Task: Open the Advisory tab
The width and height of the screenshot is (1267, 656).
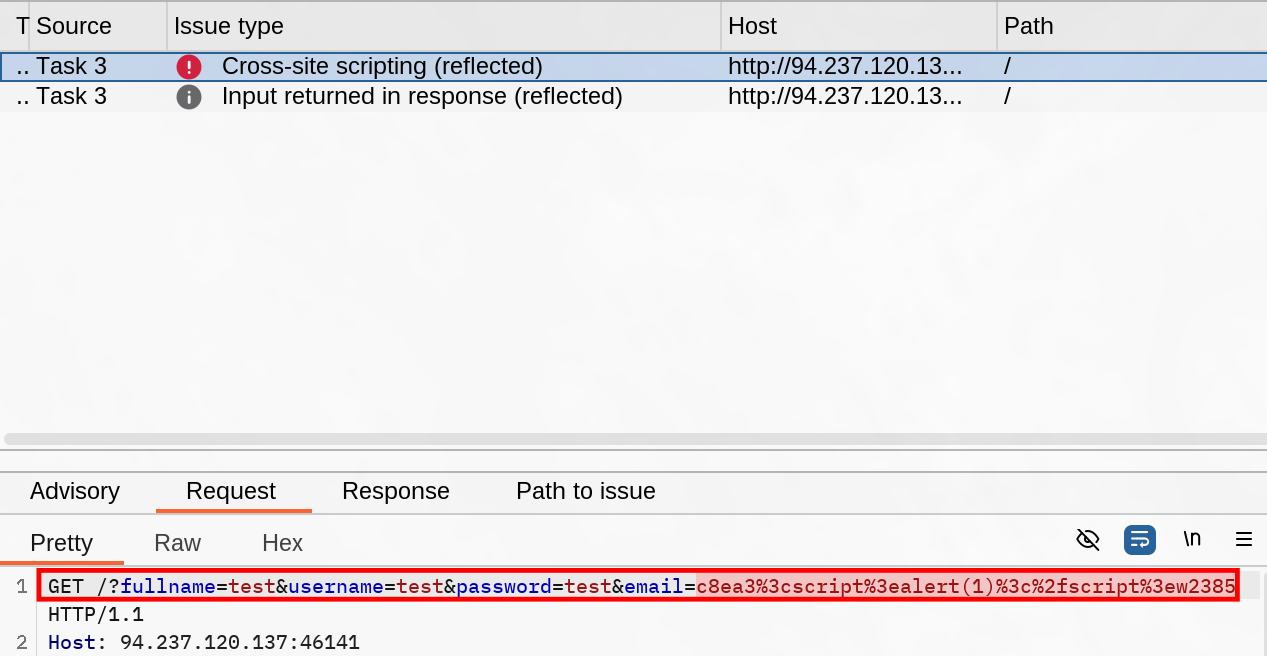Action: [75, 491]
